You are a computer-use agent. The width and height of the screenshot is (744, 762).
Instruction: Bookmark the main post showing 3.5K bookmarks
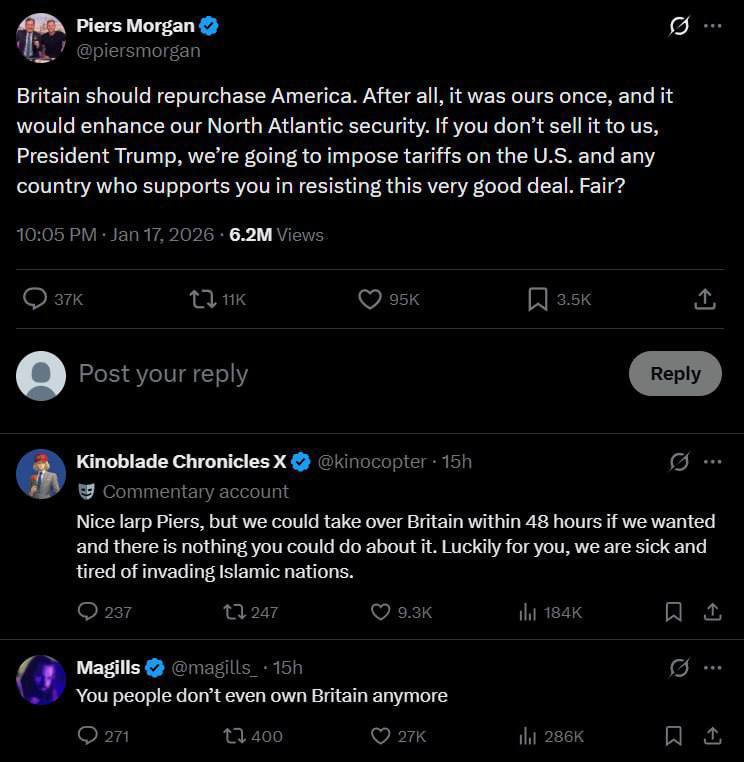point(538,299)
